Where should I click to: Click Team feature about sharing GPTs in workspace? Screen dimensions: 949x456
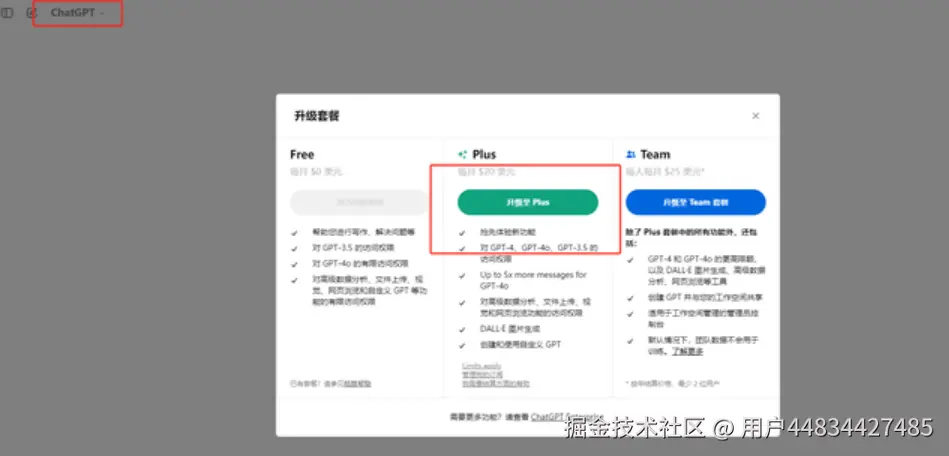pyautogui.click(x=705, y=298)
